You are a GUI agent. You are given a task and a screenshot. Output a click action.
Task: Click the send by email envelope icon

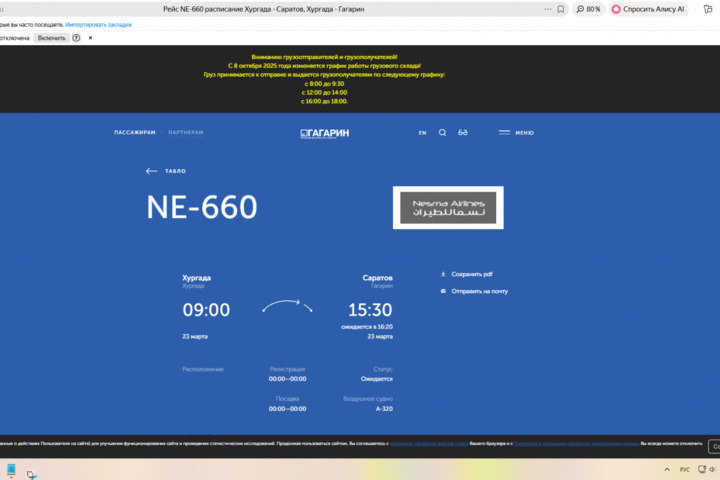tap(443, 291)
